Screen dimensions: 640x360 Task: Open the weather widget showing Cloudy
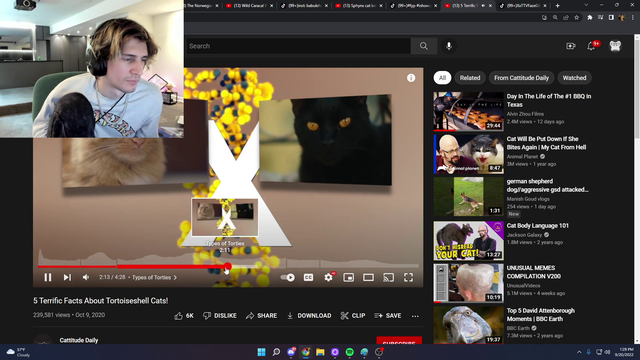(18, 352)
